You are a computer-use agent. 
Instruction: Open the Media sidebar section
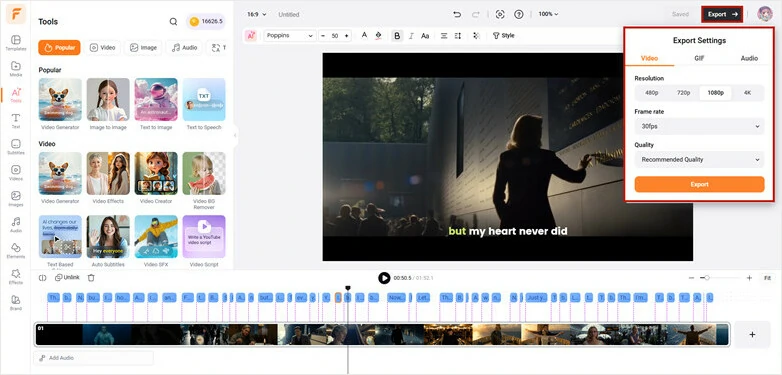pyautogui.click(x=15, y=69)
